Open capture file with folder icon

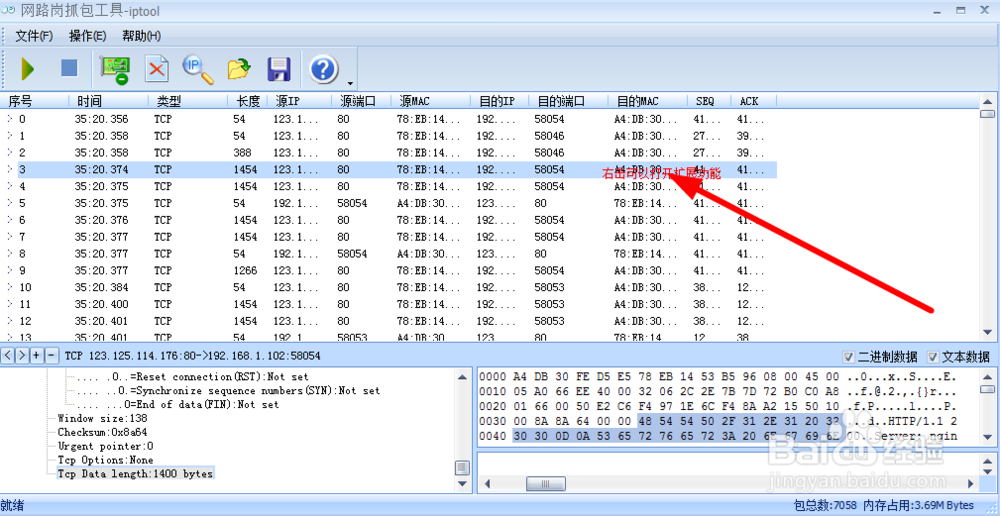(239, 69)
